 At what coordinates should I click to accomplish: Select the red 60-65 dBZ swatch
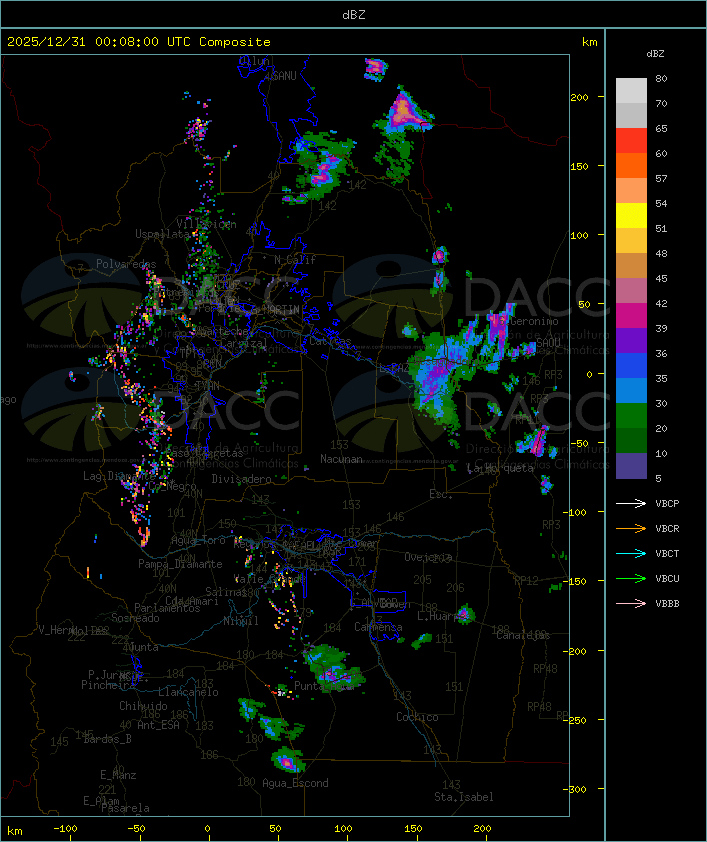pyautogui.click(x=631, y=141)
